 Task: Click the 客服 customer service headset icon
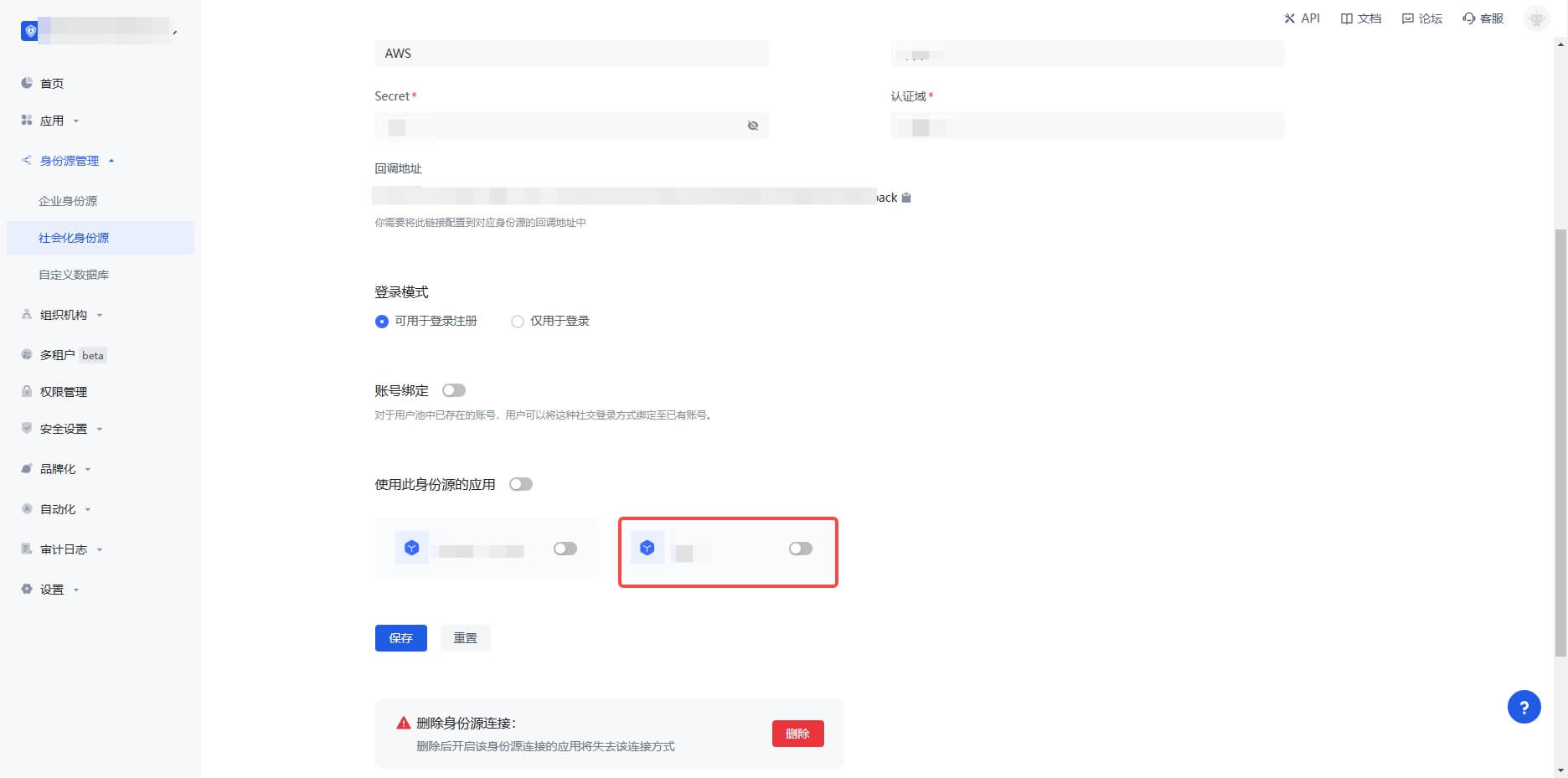tap(1469, 18)
